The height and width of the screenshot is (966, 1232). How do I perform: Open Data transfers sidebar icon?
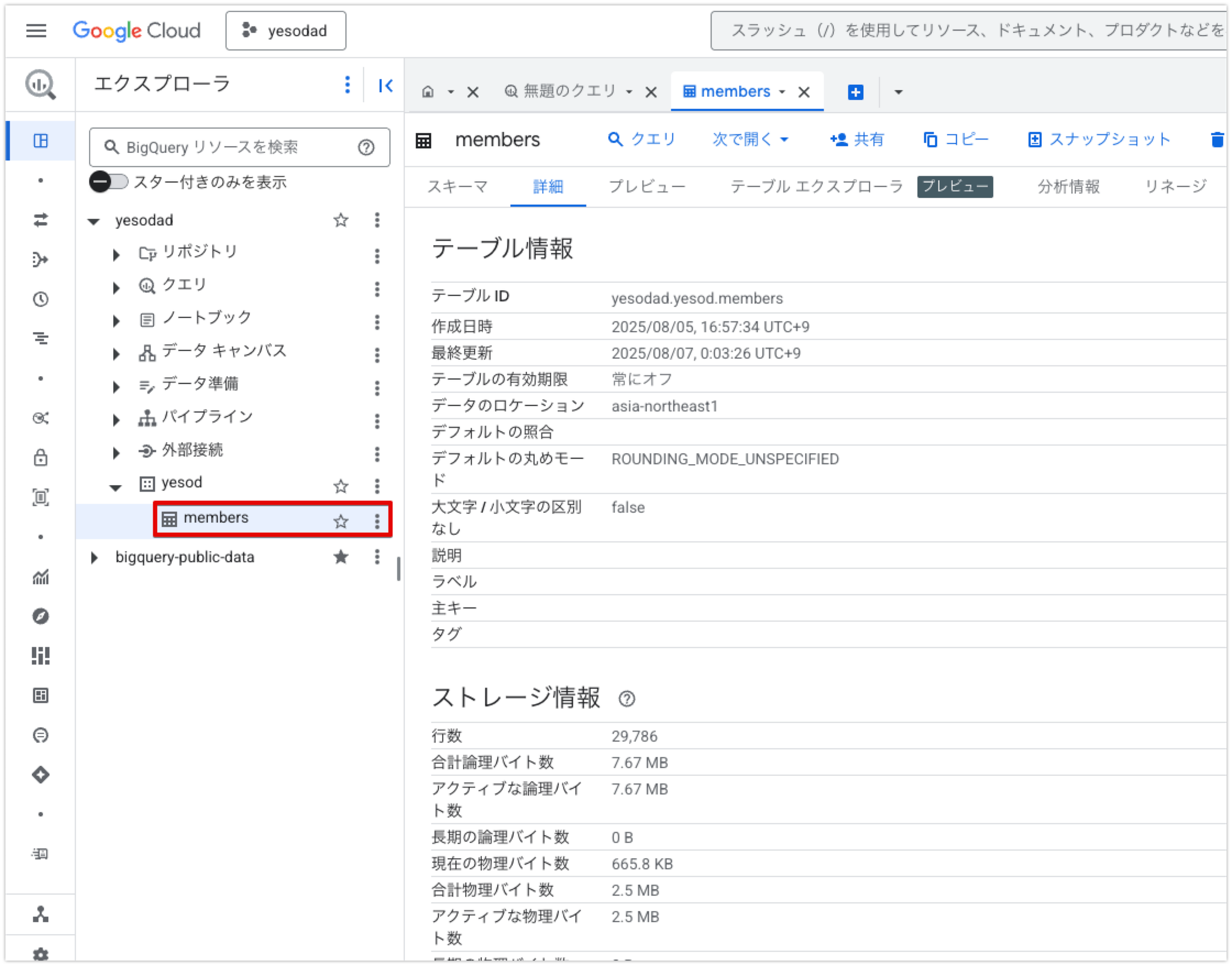coord(40,220)
